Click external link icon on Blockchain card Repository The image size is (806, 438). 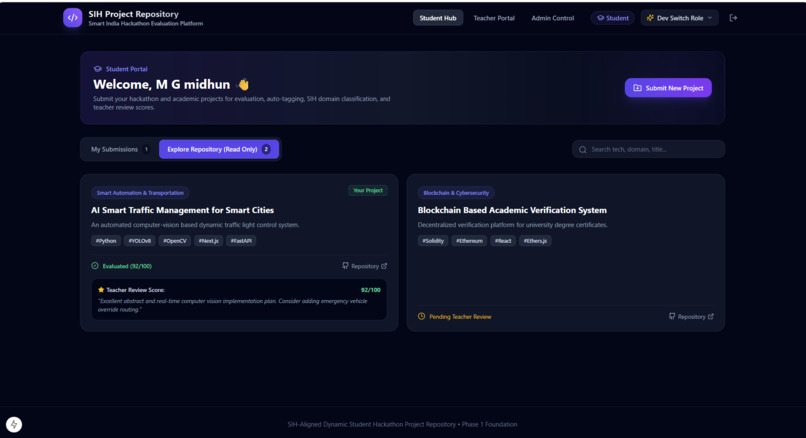click(x=710, y=316)
